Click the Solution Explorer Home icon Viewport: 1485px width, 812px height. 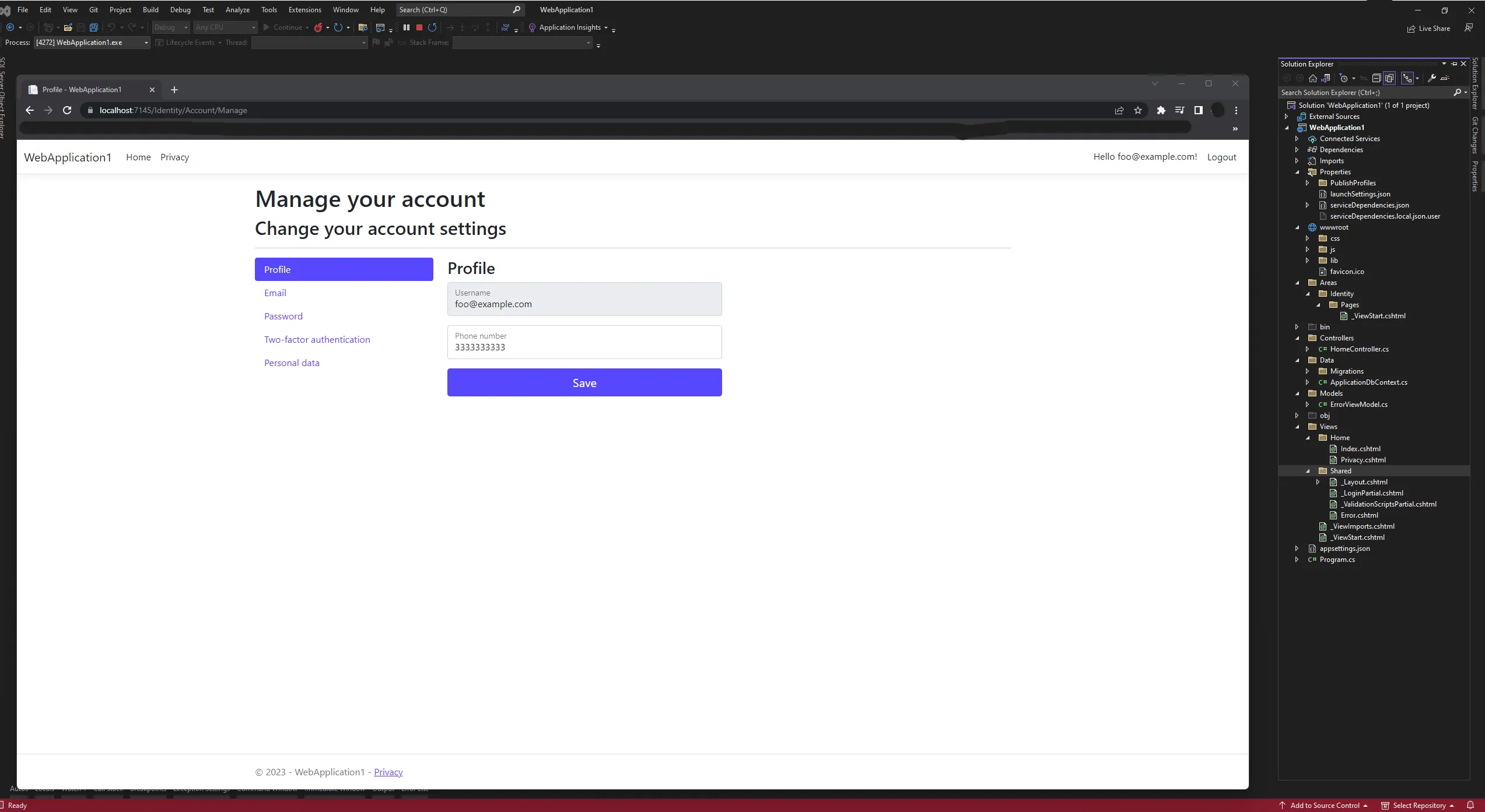[x=1312, y=78]
